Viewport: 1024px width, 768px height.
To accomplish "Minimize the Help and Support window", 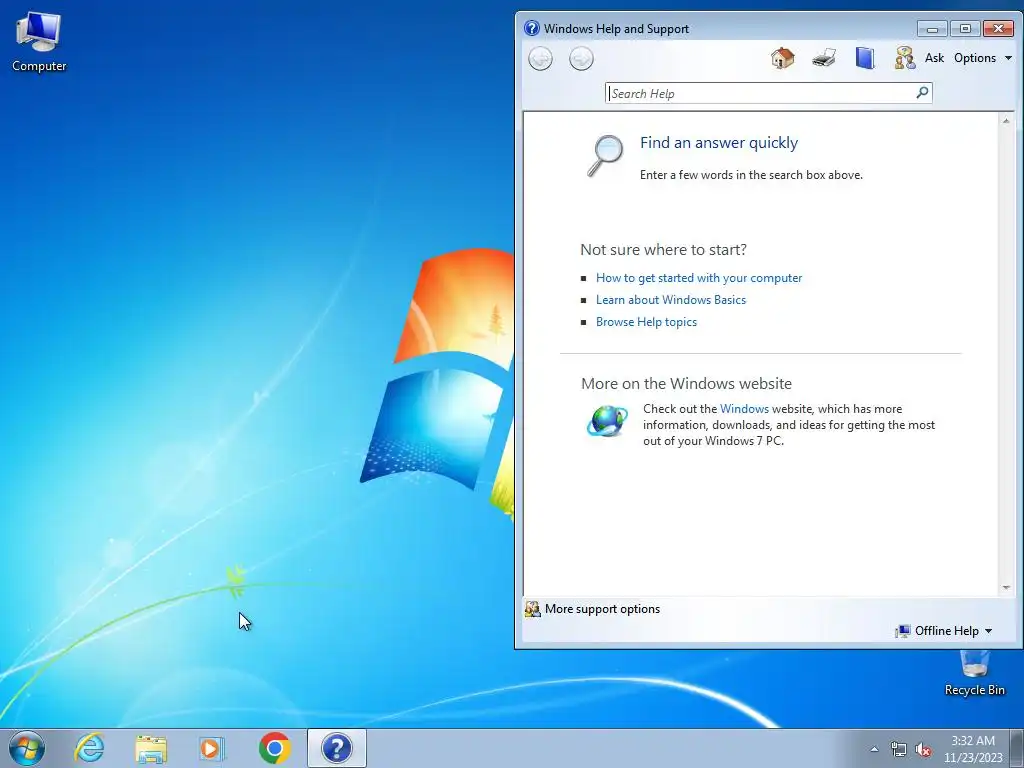I will point(932,29).
